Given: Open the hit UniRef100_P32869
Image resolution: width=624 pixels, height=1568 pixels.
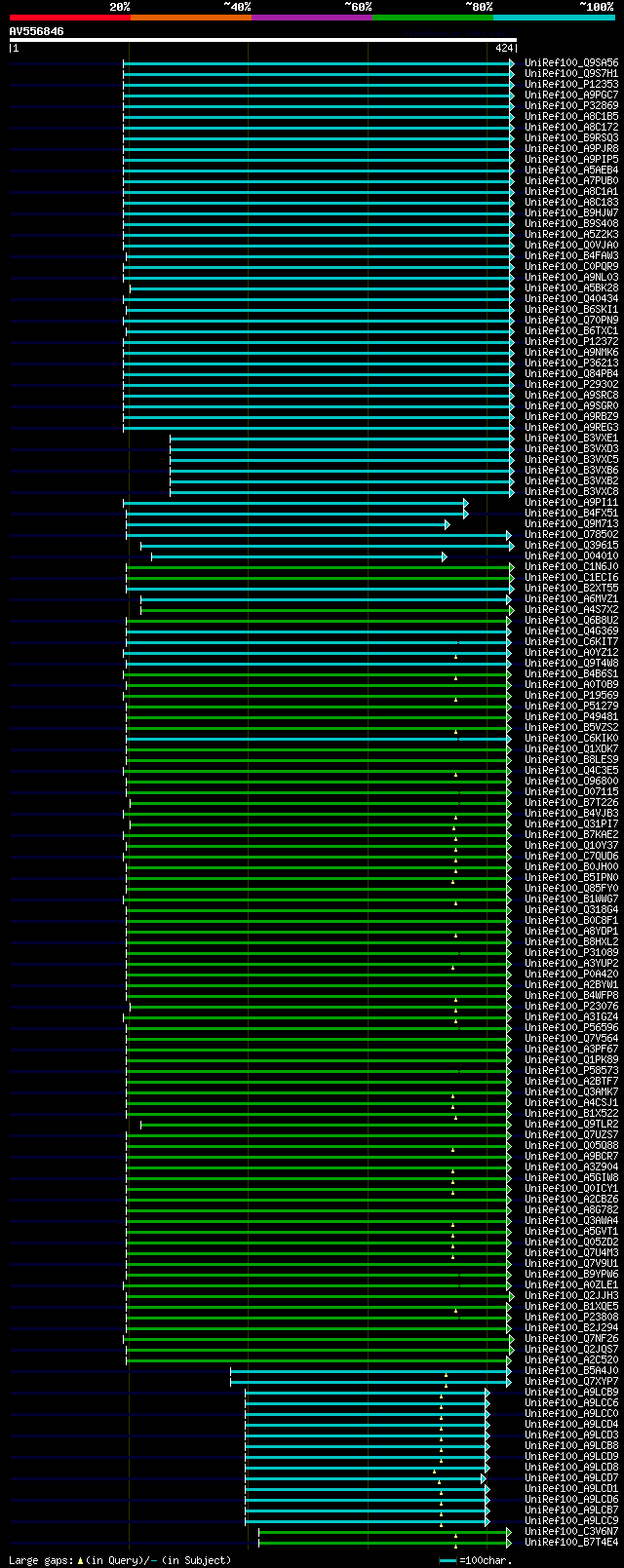Looking at the screenshot, I should coord(571,106).
